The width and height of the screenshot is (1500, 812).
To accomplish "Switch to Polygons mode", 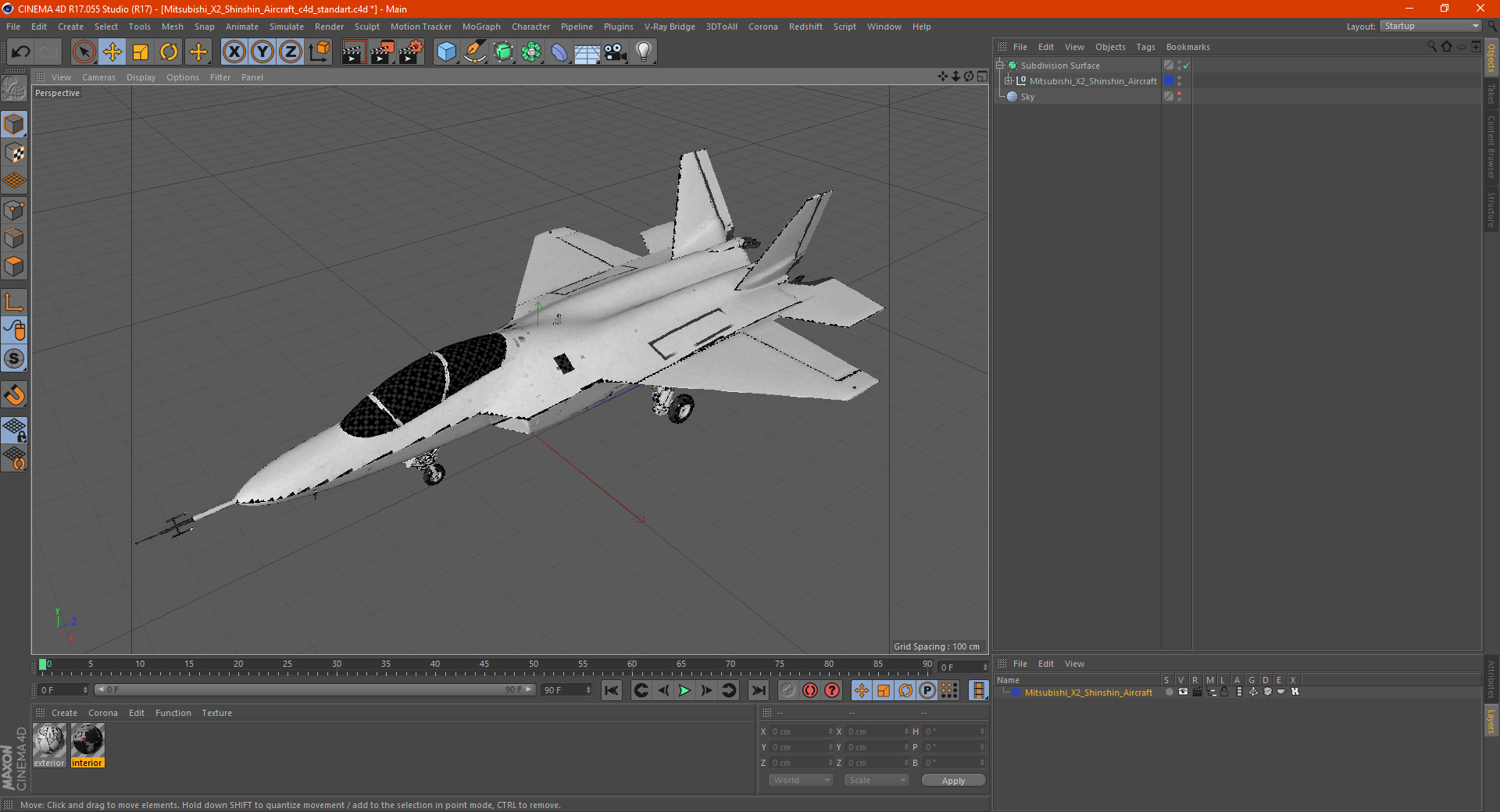I will (14, 266).
